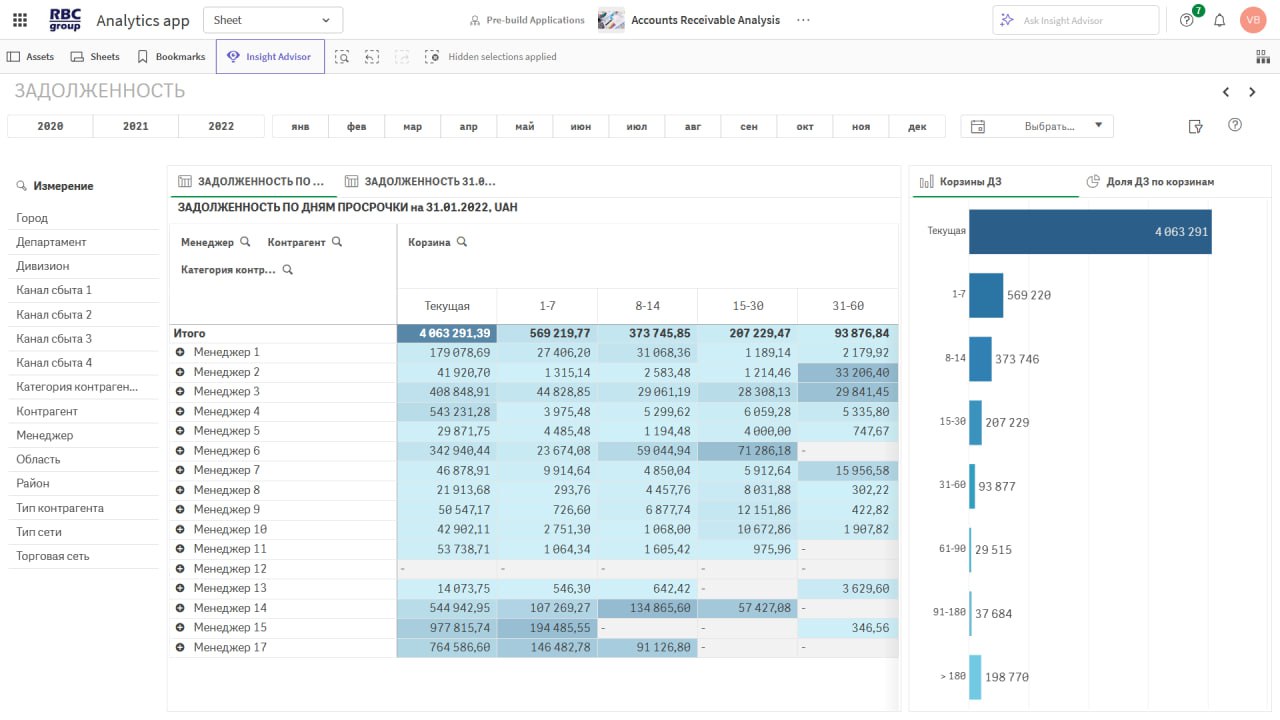Viewport: 1280px width, 720px height.
Task: Toggle the 2021 year filter
Action: 135,126
